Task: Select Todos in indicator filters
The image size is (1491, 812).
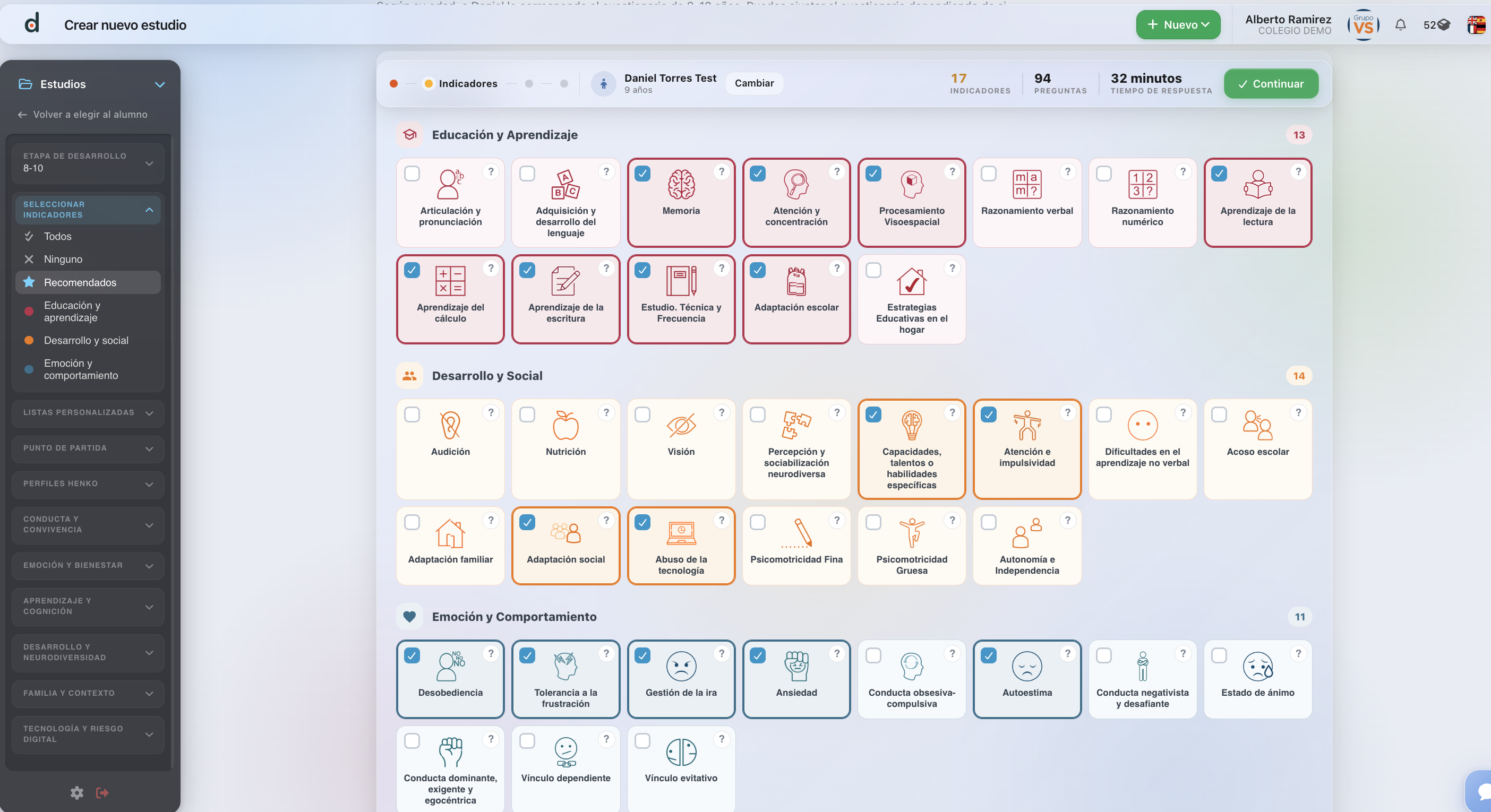Action: click(x=88, y=236)
